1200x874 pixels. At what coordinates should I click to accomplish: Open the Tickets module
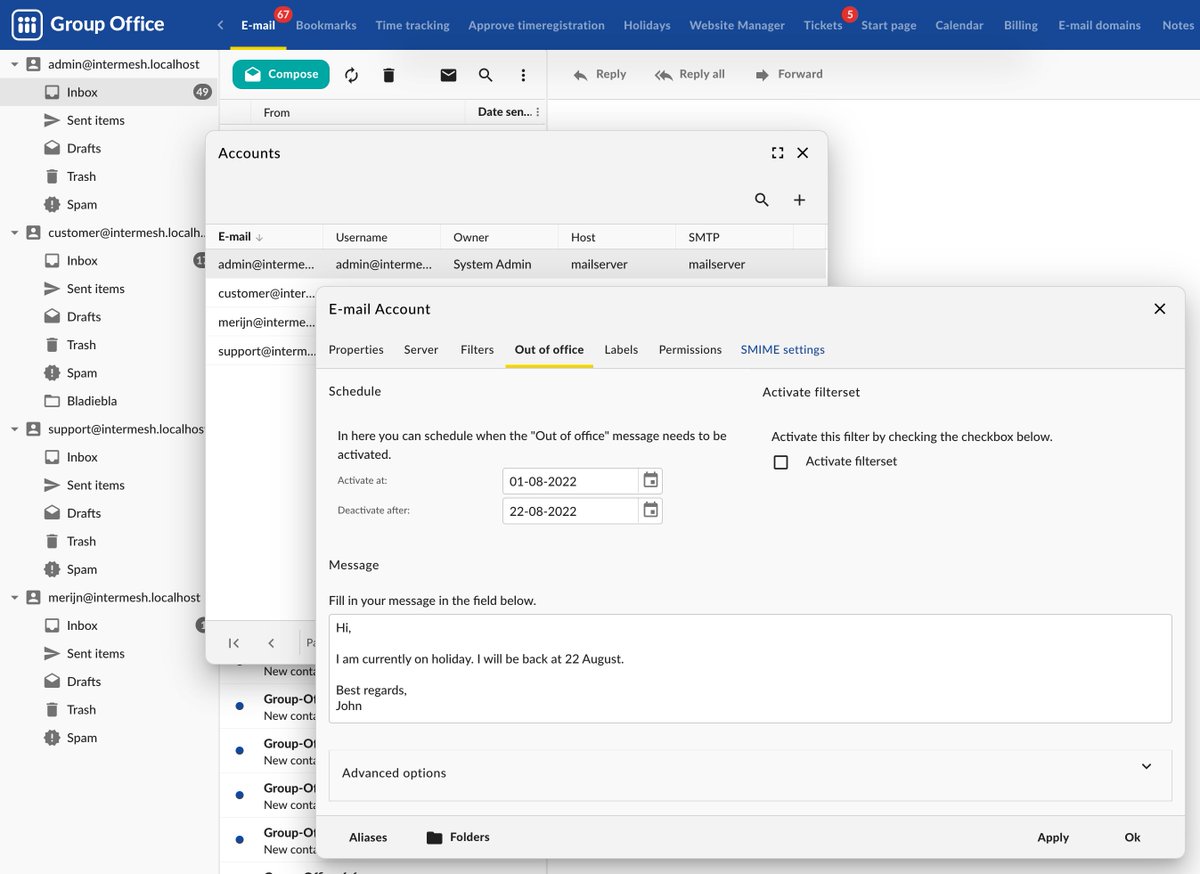click(x=823, y=25)
